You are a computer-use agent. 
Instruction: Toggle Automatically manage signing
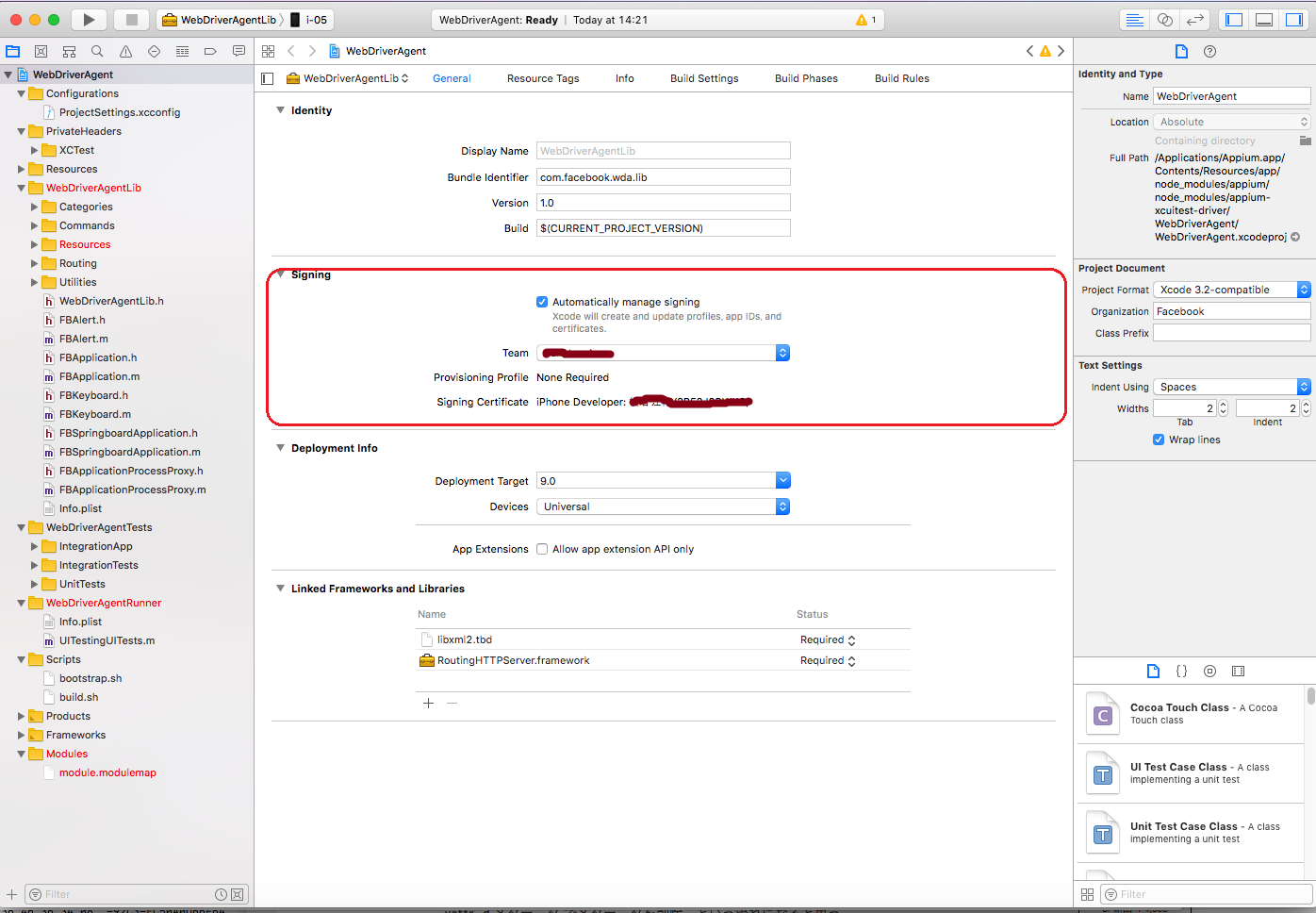[x=542, y=301]
